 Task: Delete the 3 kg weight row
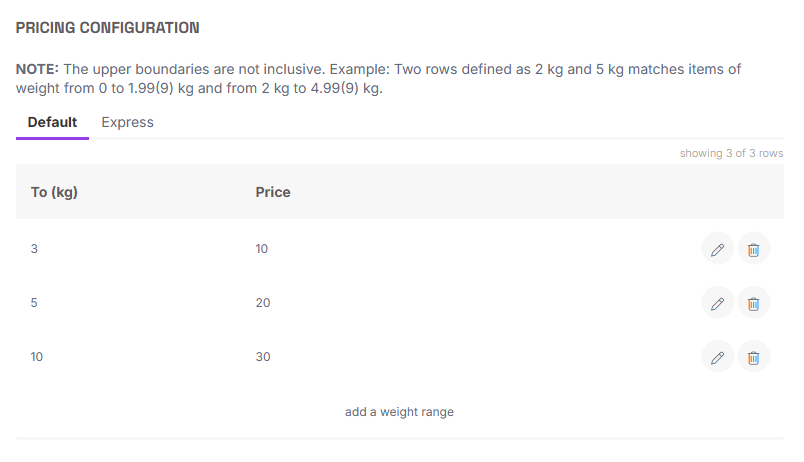(x=754, y=249)
